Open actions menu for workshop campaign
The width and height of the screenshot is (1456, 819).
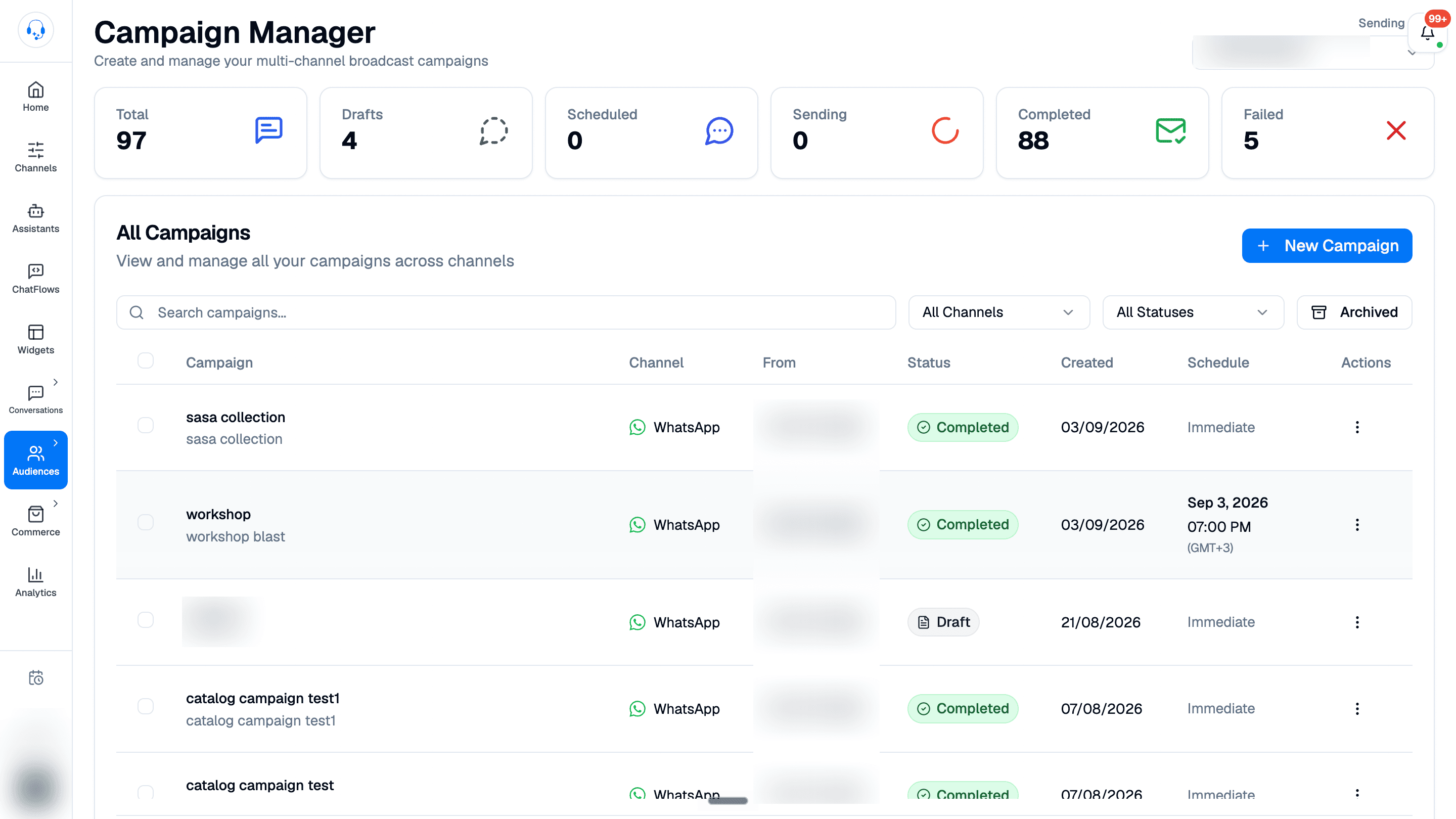(x=1357, y=525)
